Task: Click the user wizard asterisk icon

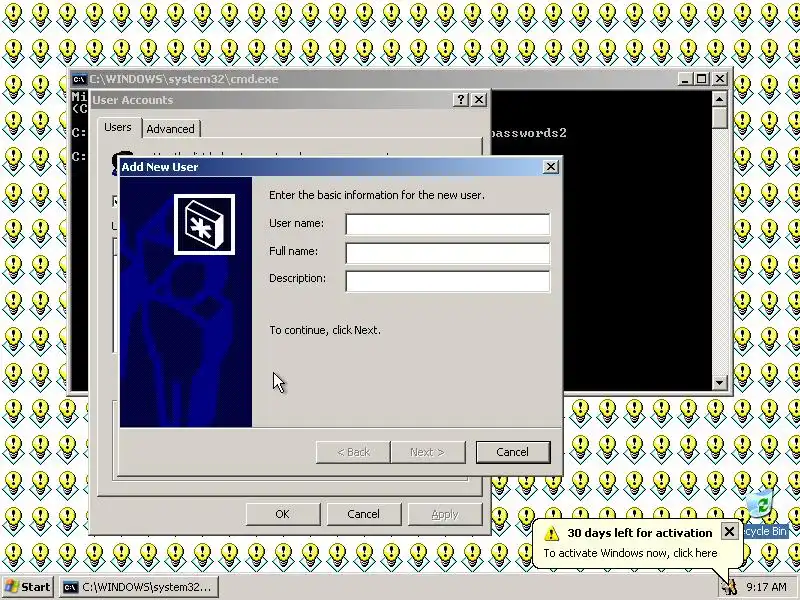Action: (204, 224)
